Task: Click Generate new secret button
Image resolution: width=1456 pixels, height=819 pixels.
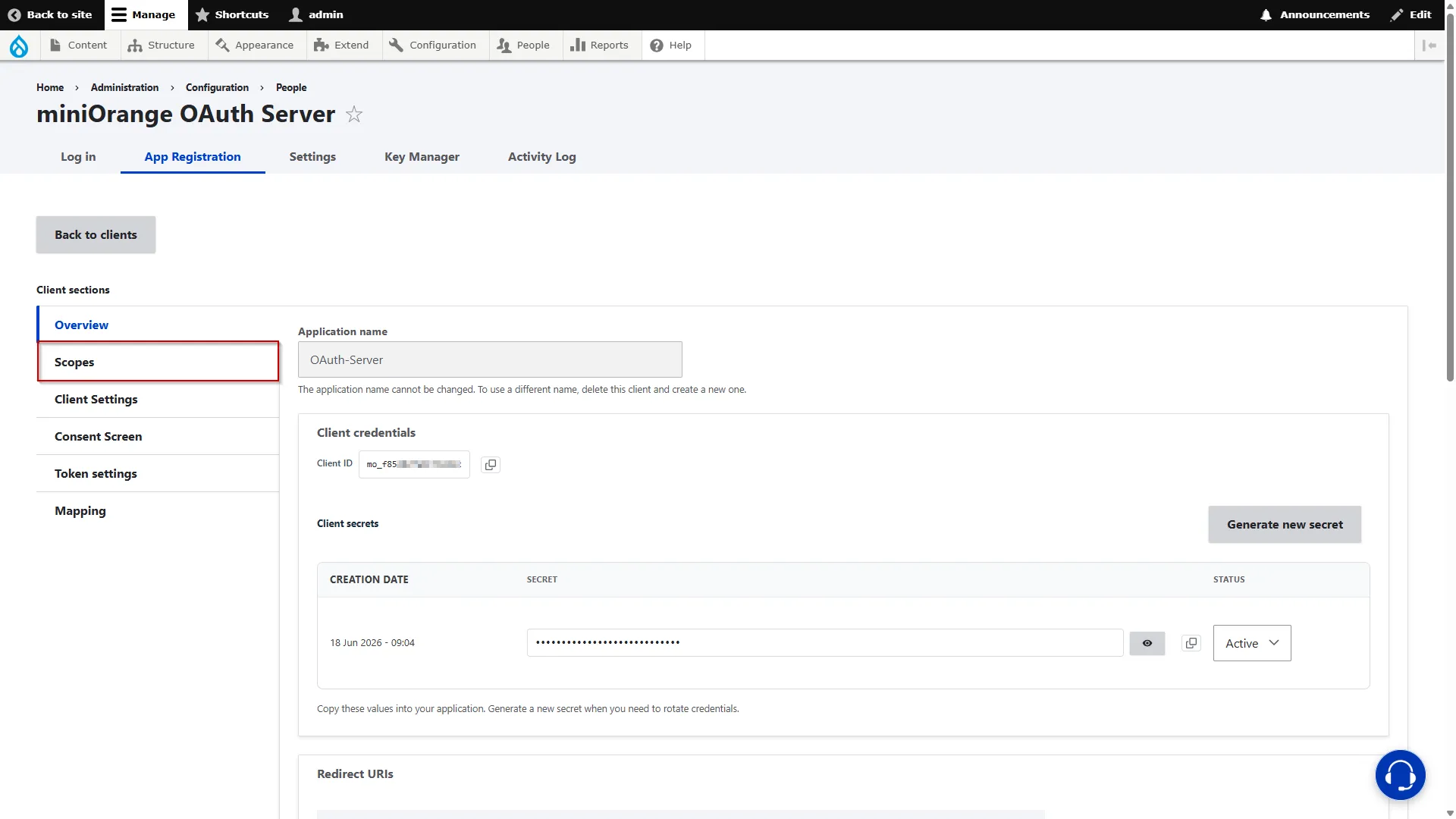Action: [1285, 524]
